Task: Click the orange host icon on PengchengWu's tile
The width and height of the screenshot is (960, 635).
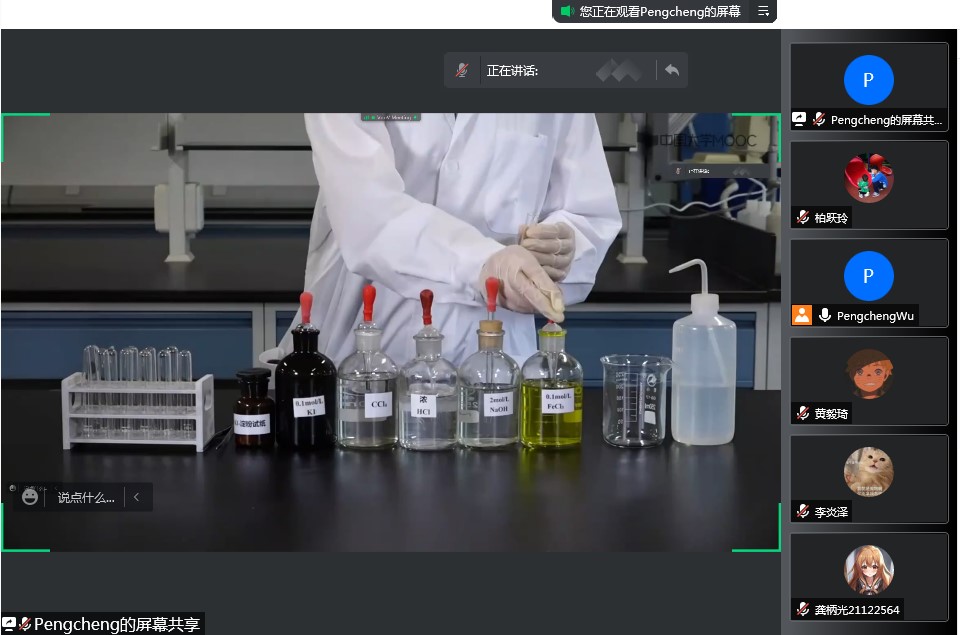Action: click(x=802, y=315)
